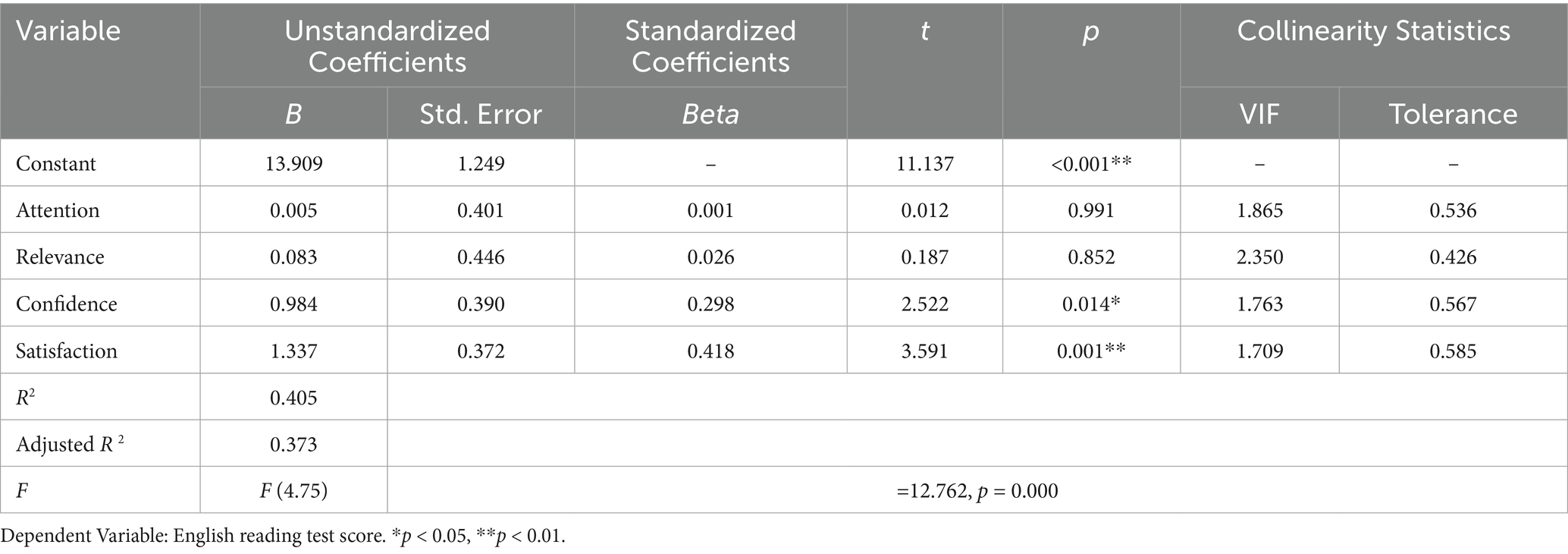
Task: Click the Std. Error subheader
Action: click(x=481, y=114)
